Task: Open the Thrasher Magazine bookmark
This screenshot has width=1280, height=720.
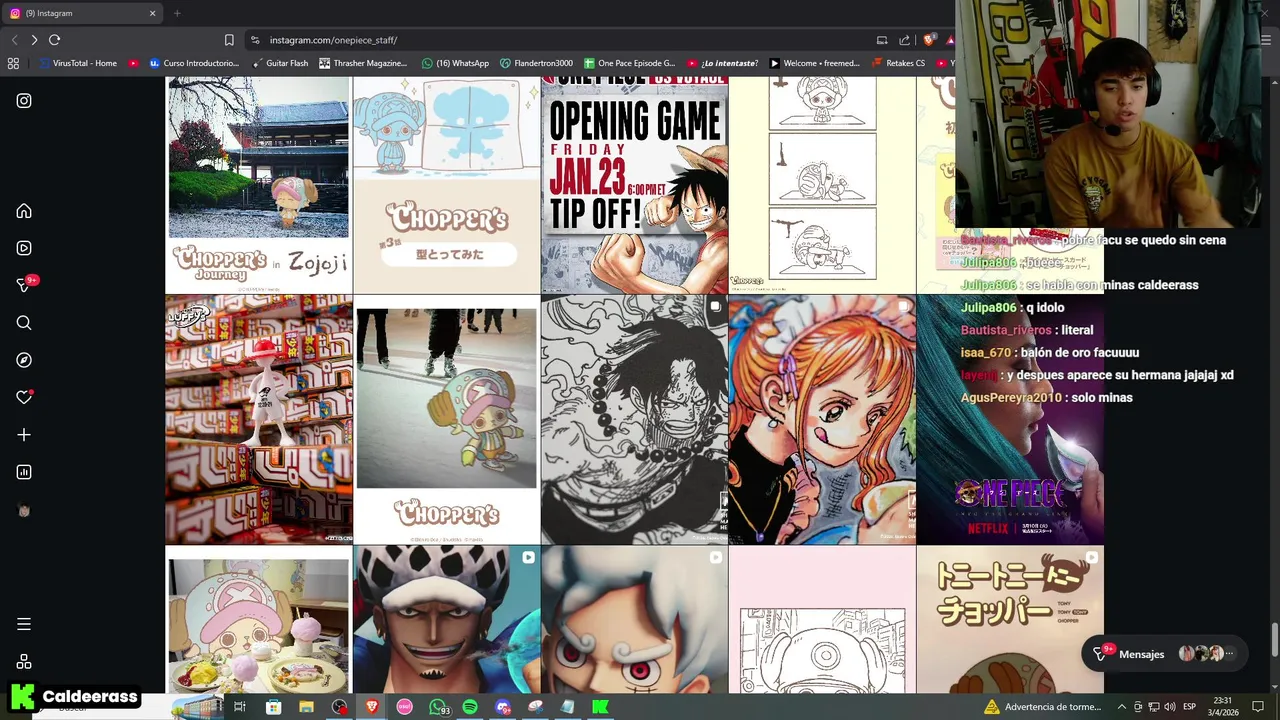Action: [x=363, y=63]
